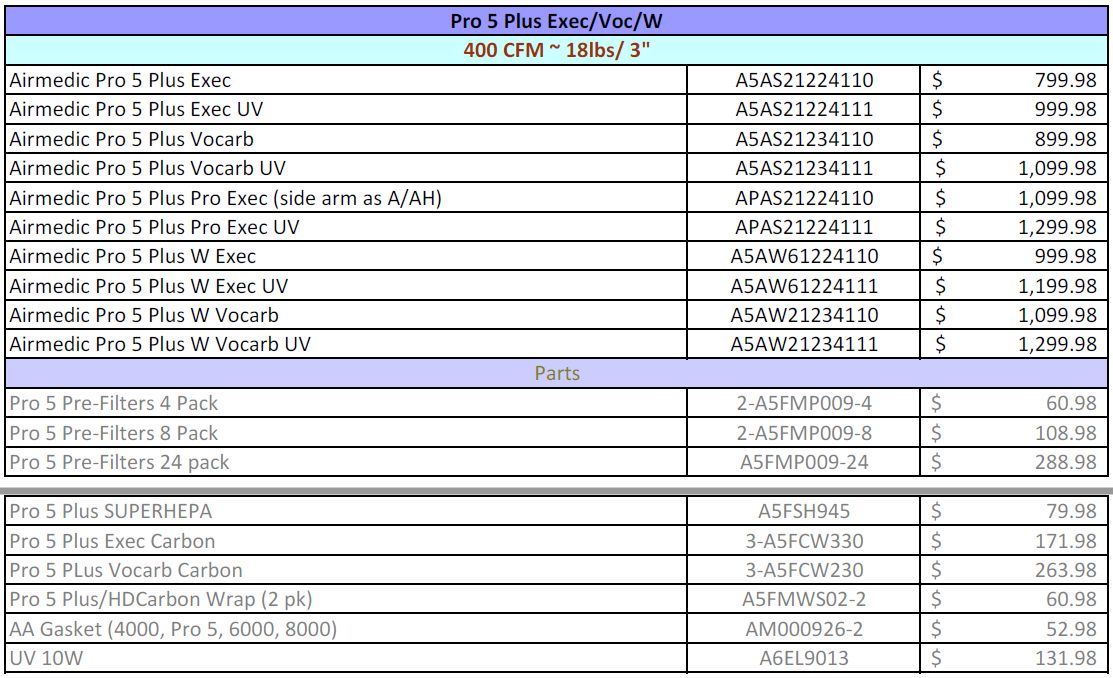Click SKU "A5AS21224110"
Image resolution: width=1113 pixels, height=678 pixels.
pos(804,80)
